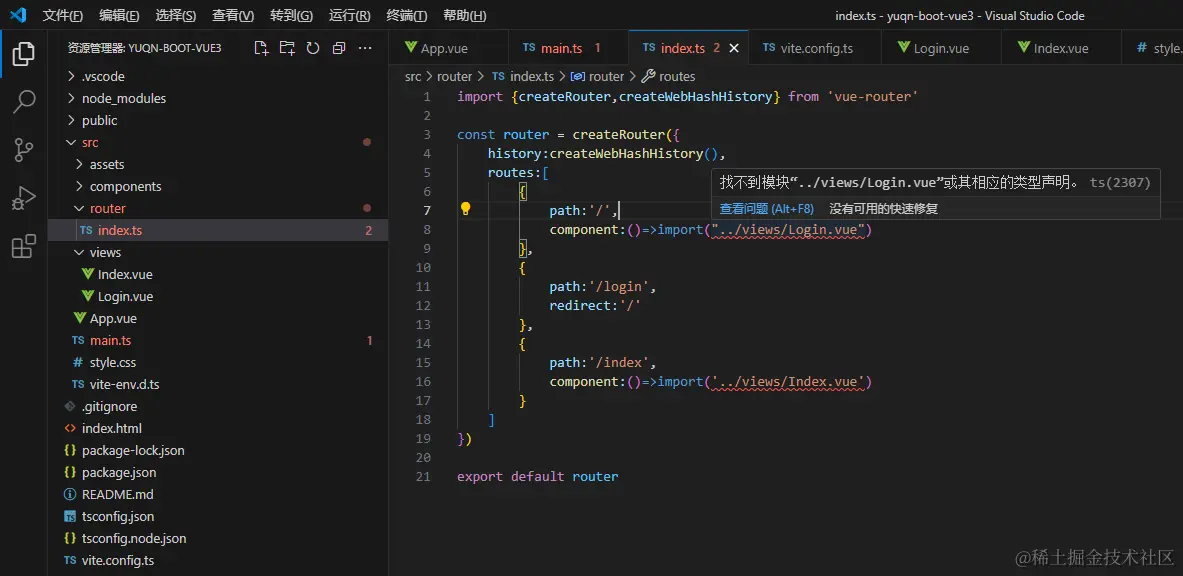
Task: Open the 运行(R) menu
Action: tap(349, 16)
